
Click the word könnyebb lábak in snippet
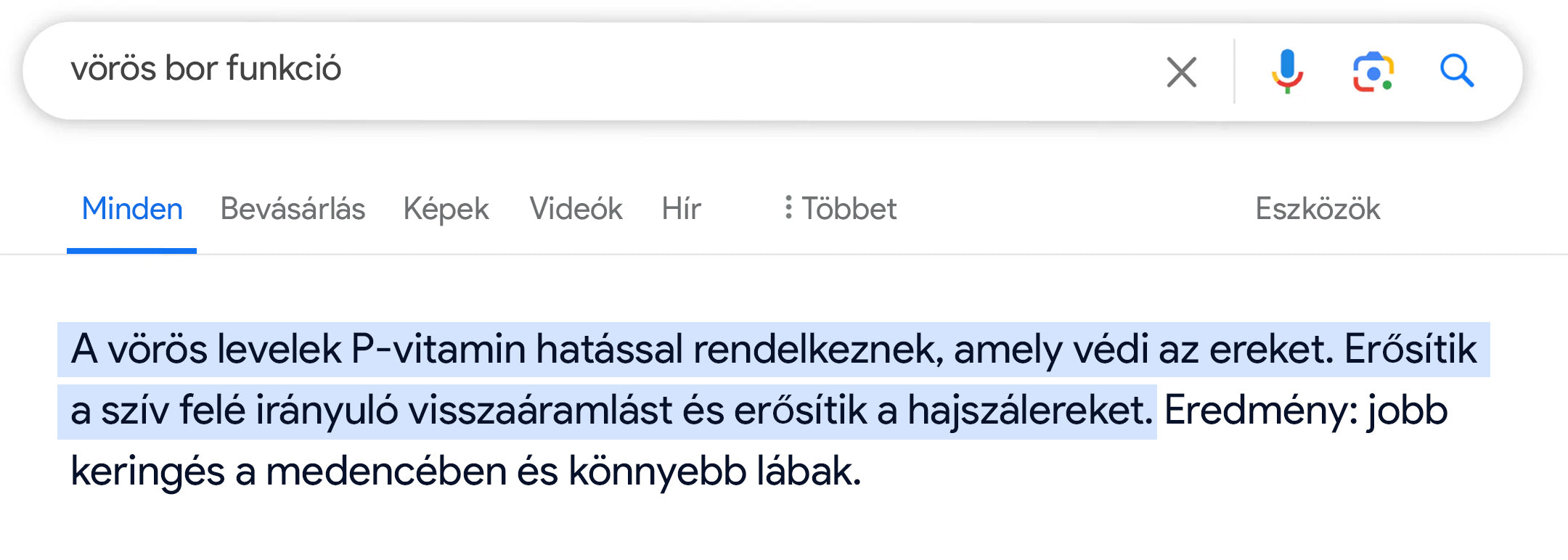click(714, 472)
